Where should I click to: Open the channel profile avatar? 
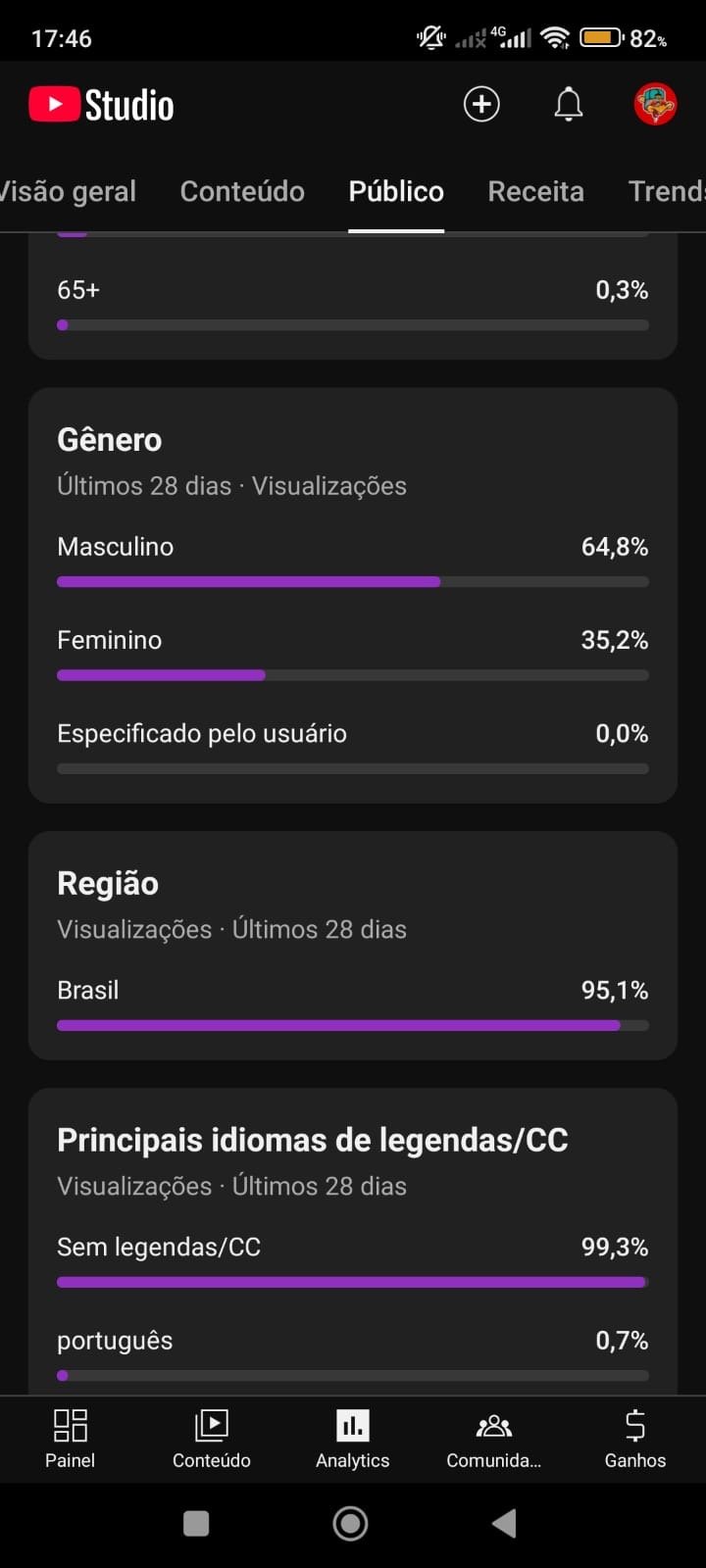(x=655, y=104)
